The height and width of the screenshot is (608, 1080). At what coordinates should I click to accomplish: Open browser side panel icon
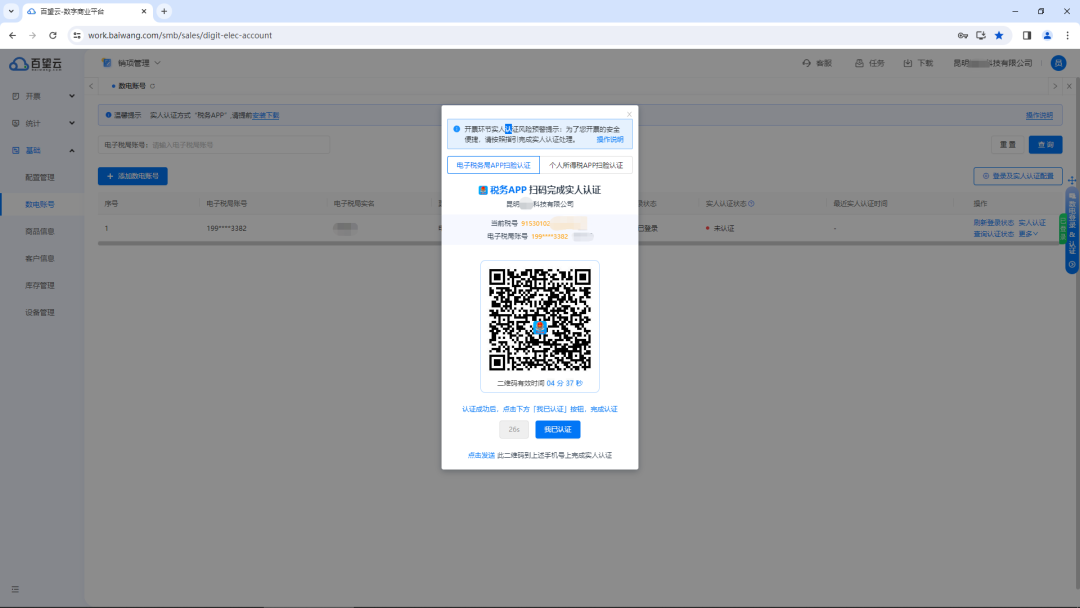click(x=1027, y=35)
